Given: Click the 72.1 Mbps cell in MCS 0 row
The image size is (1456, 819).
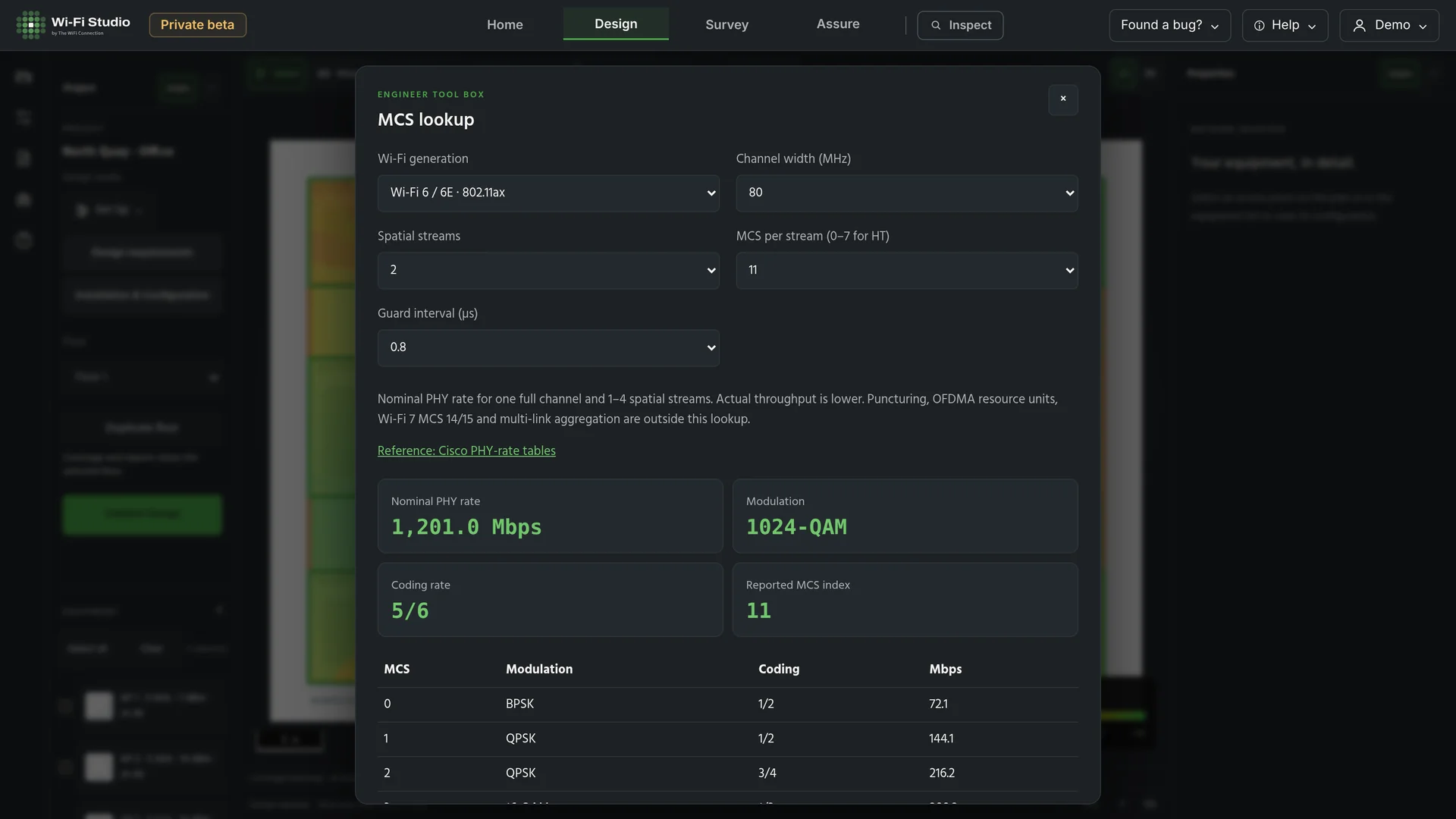Looking at the screenshot, I should (x=938, y=704).
